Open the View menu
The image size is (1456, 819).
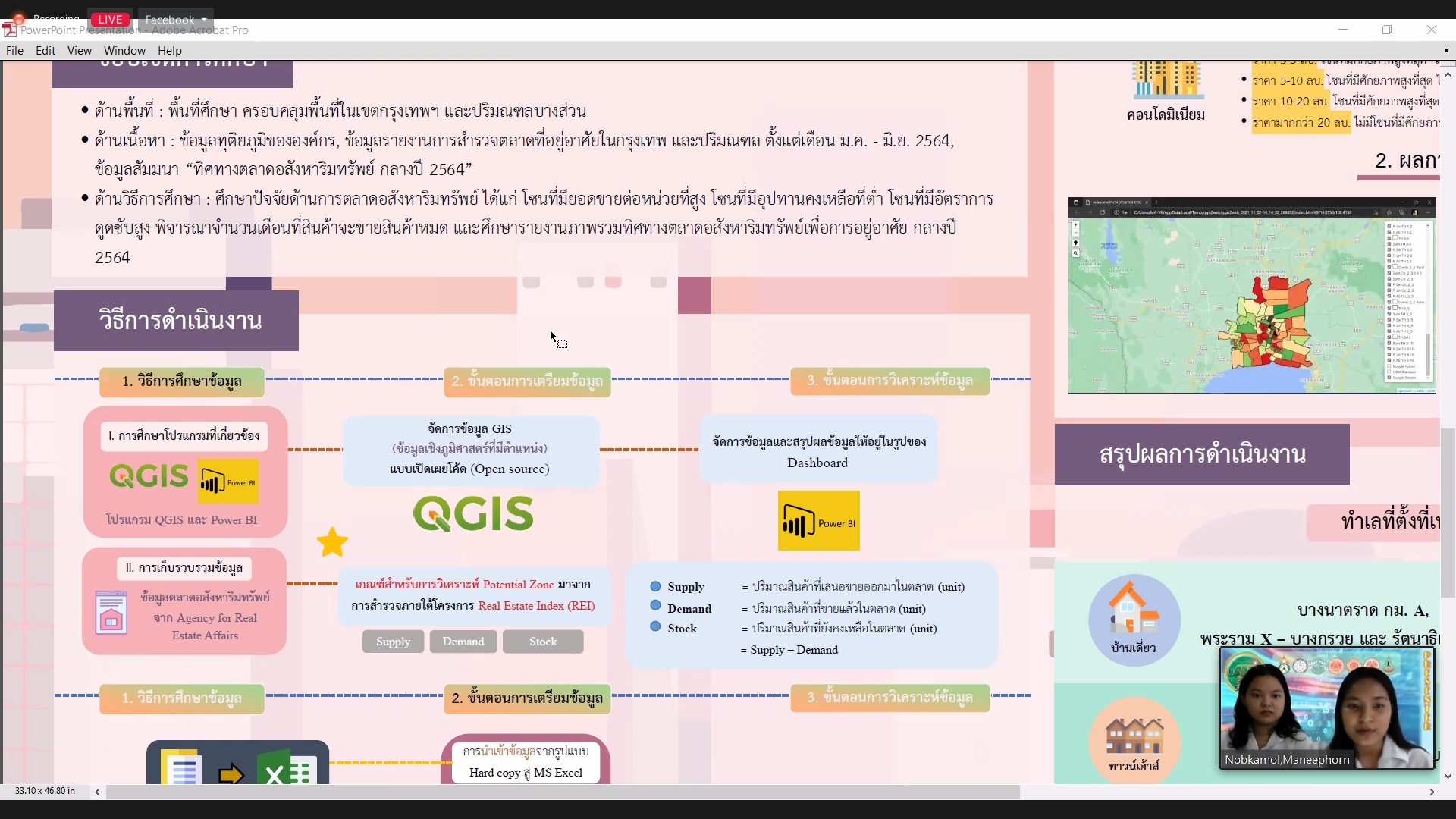[79, 51]
